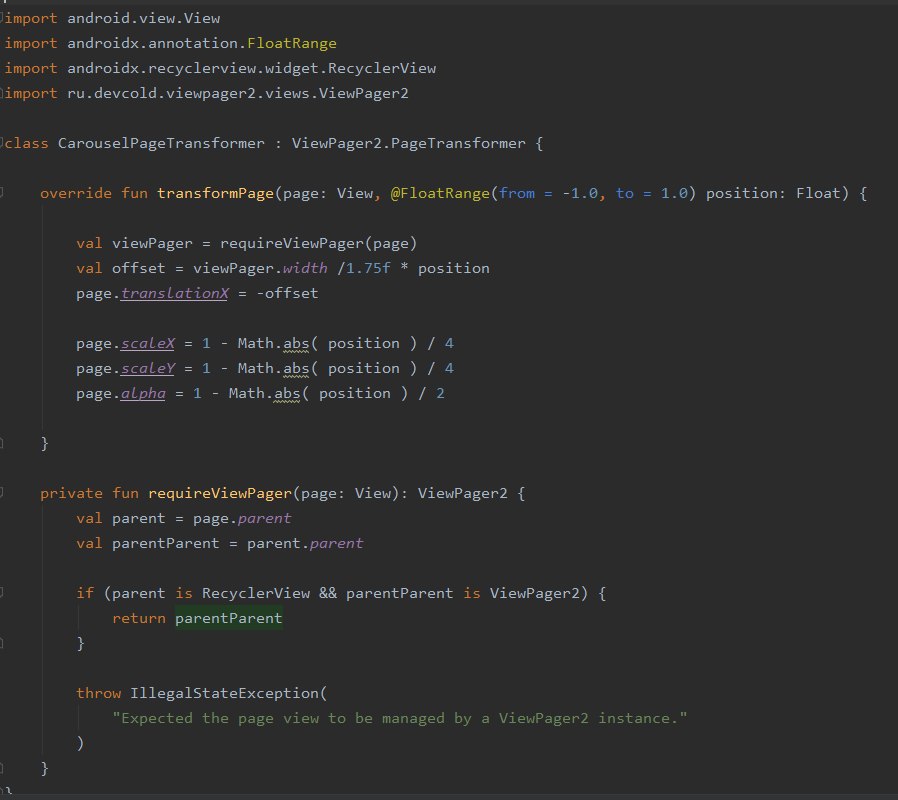Screen dimensions: 898x800
Task: Click the scaleX property
Action: coord(147,344)
